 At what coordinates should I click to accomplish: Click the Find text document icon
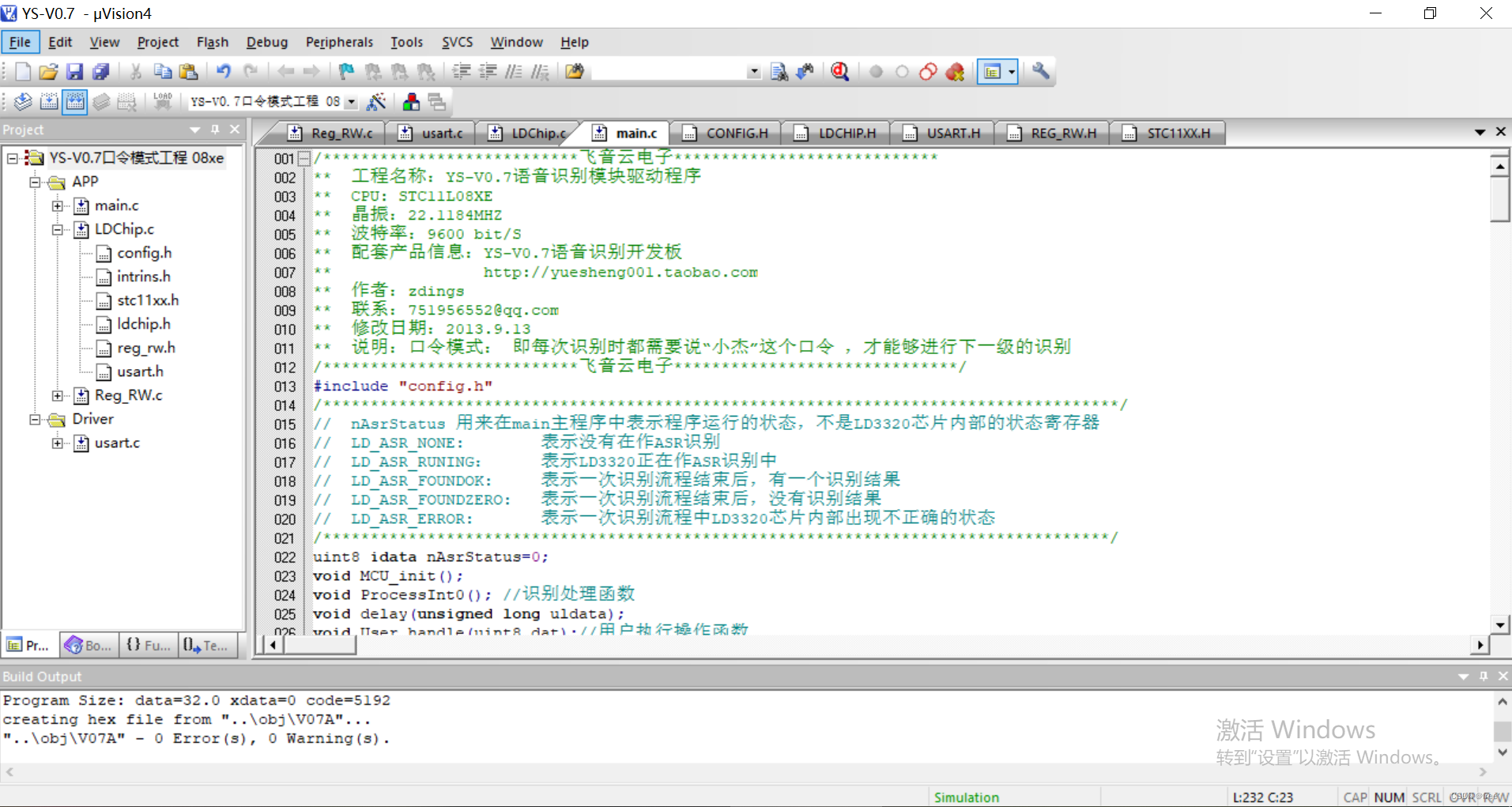point(779,72)
